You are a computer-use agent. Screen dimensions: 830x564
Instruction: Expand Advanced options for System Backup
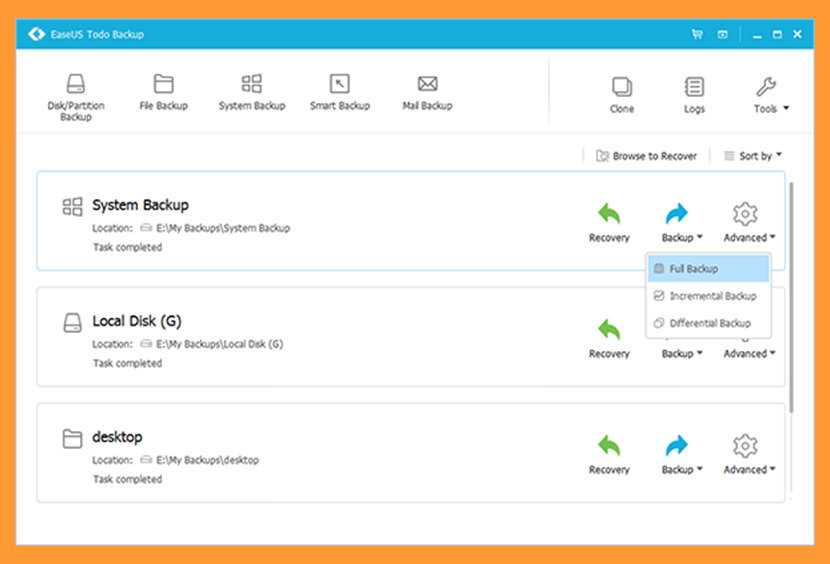tap(748, 222)
